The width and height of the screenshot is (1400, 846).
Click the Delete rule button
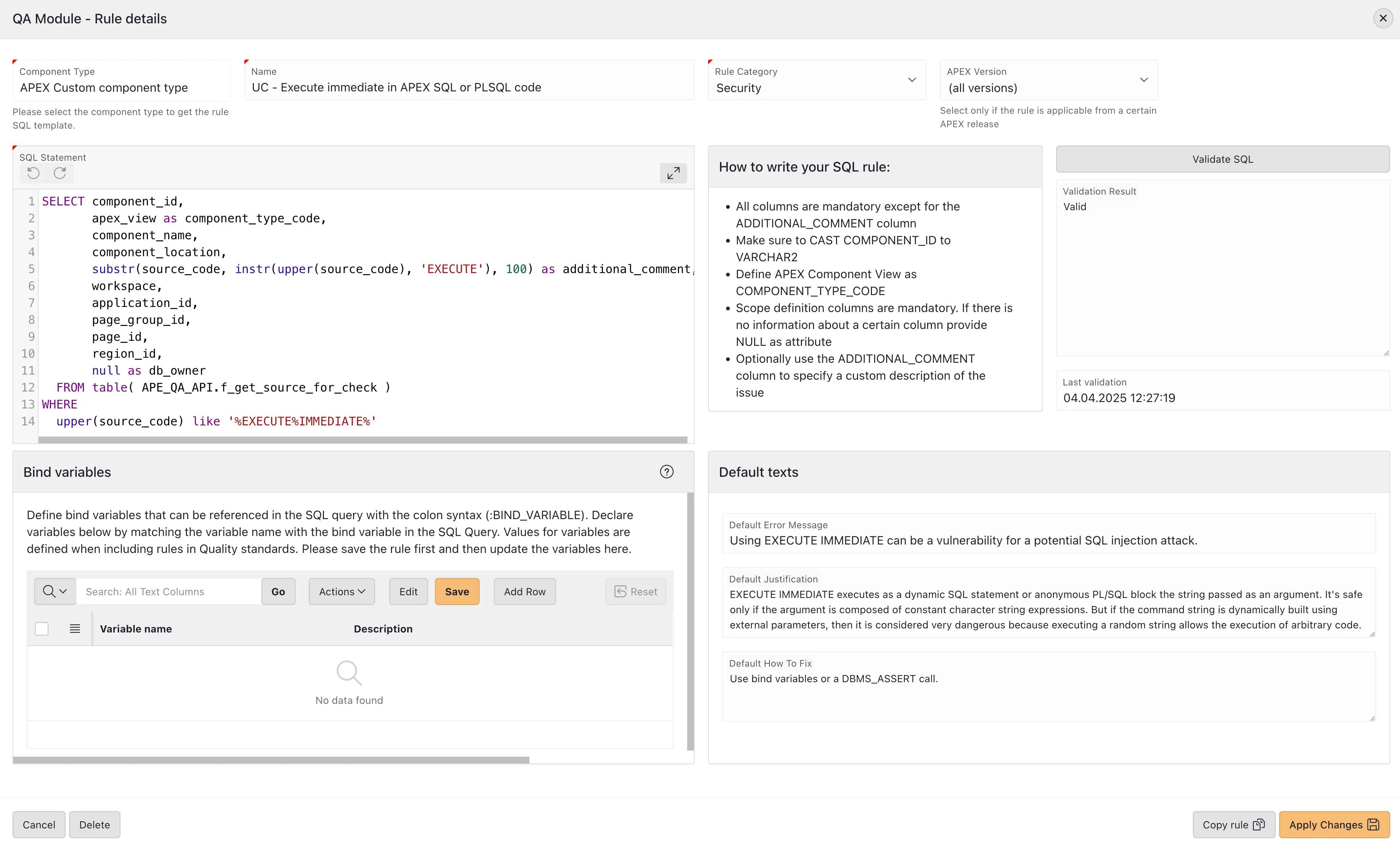click(94, 824)
